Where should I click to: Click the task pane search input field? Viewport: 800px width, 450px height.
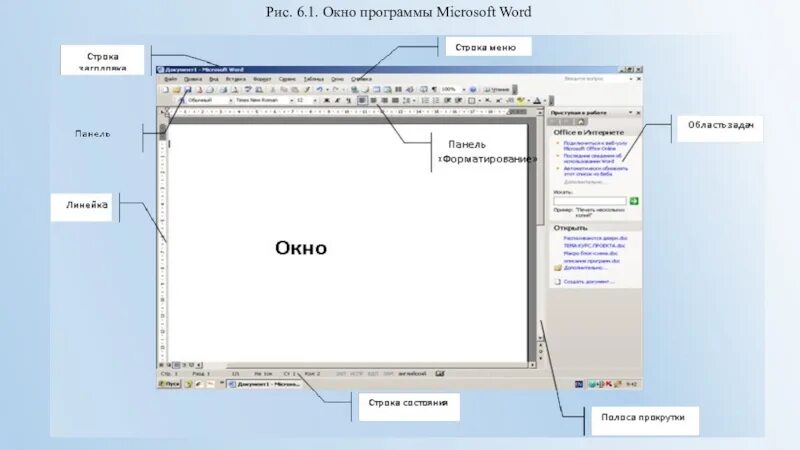pos(590,201)
